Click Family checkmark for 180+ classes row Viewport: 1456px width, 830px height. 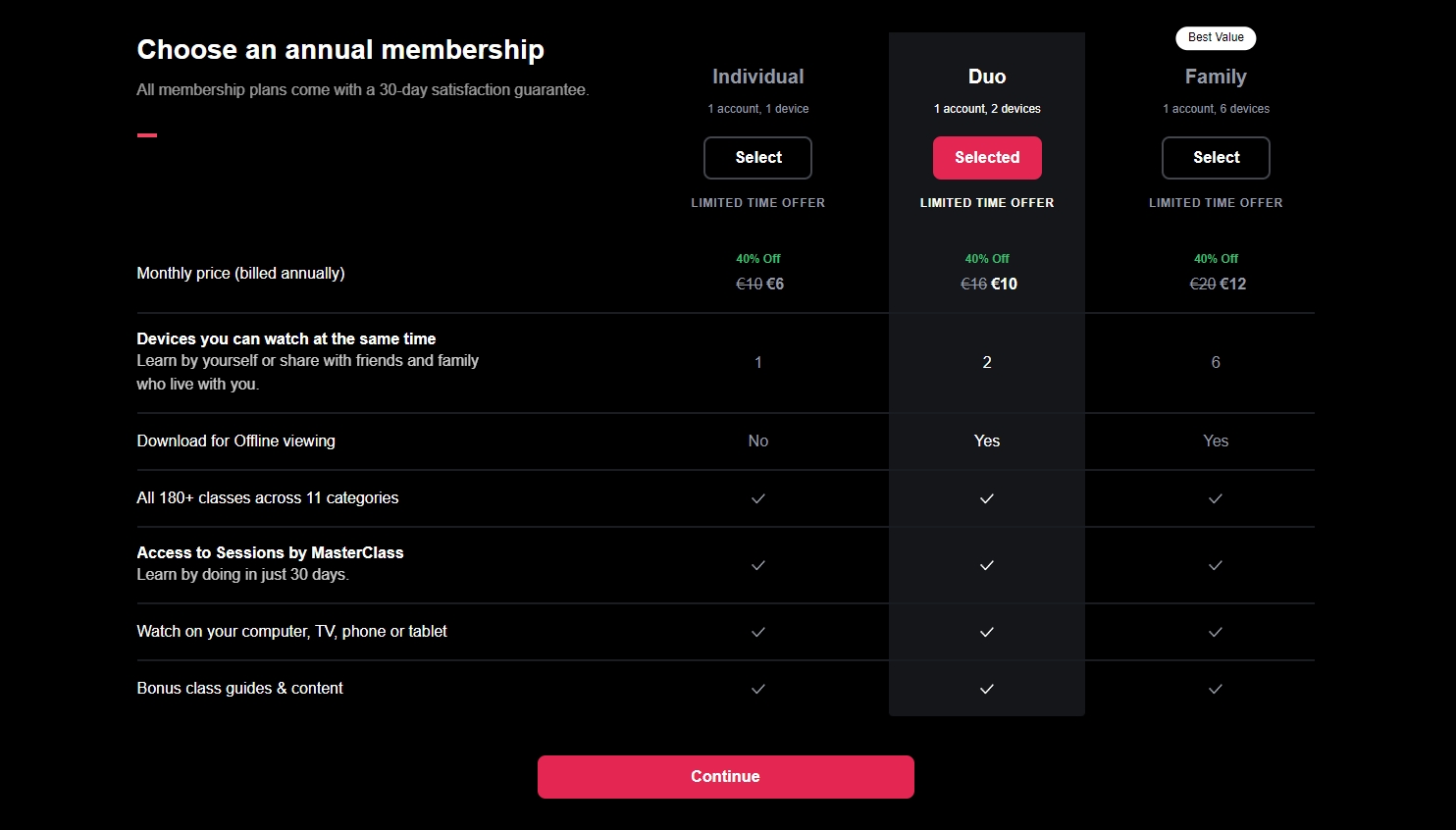(x=1216, y=498)
